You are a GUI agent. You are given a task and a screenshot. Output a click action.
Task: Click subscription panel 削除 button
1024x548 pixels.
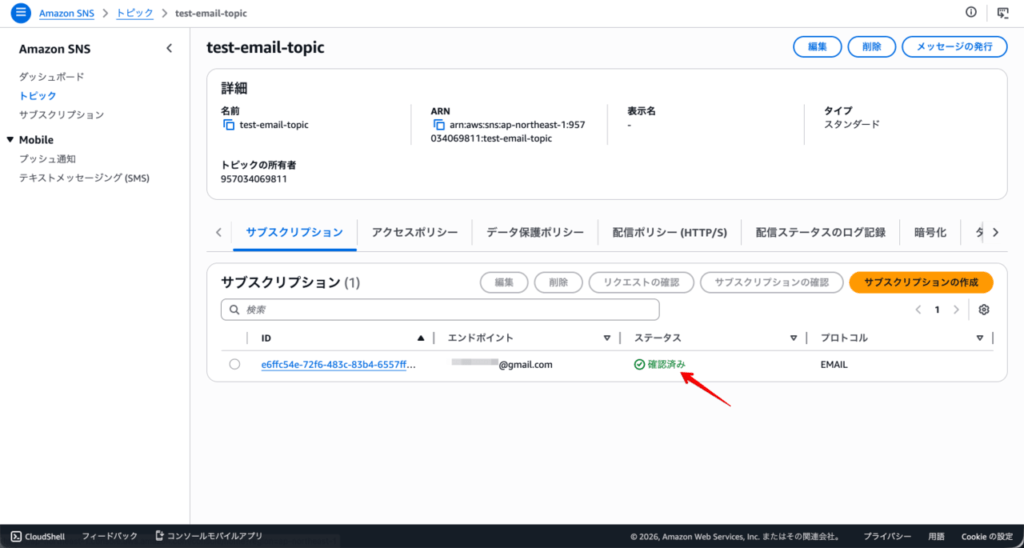click(x=558, y=282)
